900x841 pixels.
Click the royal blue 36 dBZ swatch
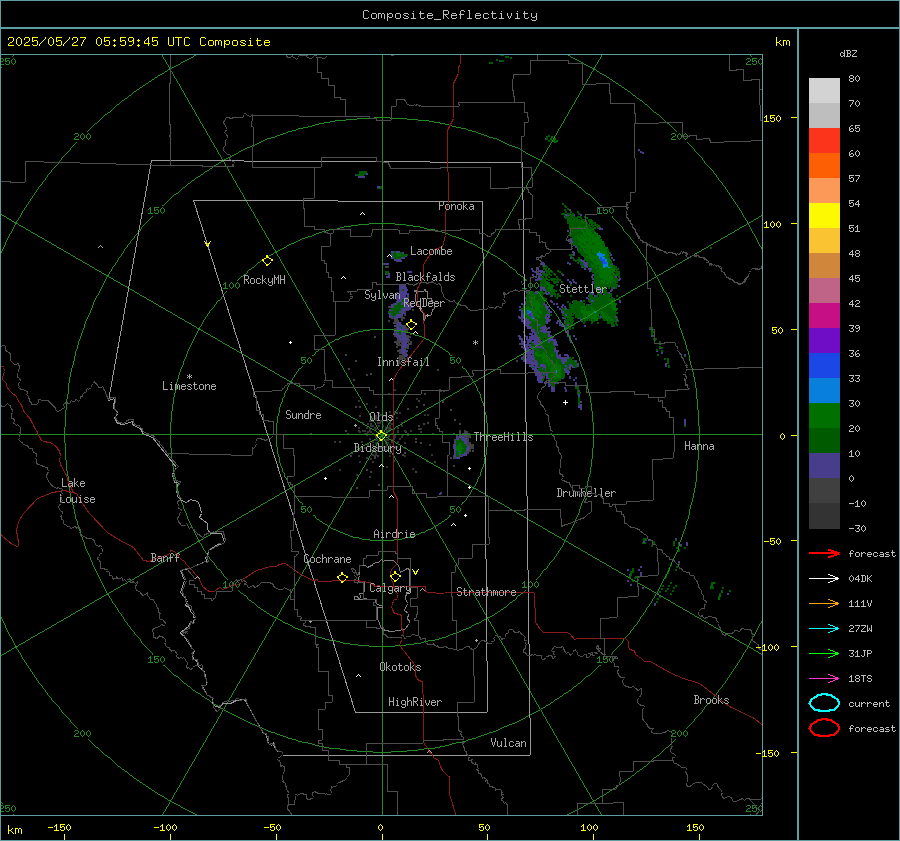tap(824, 365)
